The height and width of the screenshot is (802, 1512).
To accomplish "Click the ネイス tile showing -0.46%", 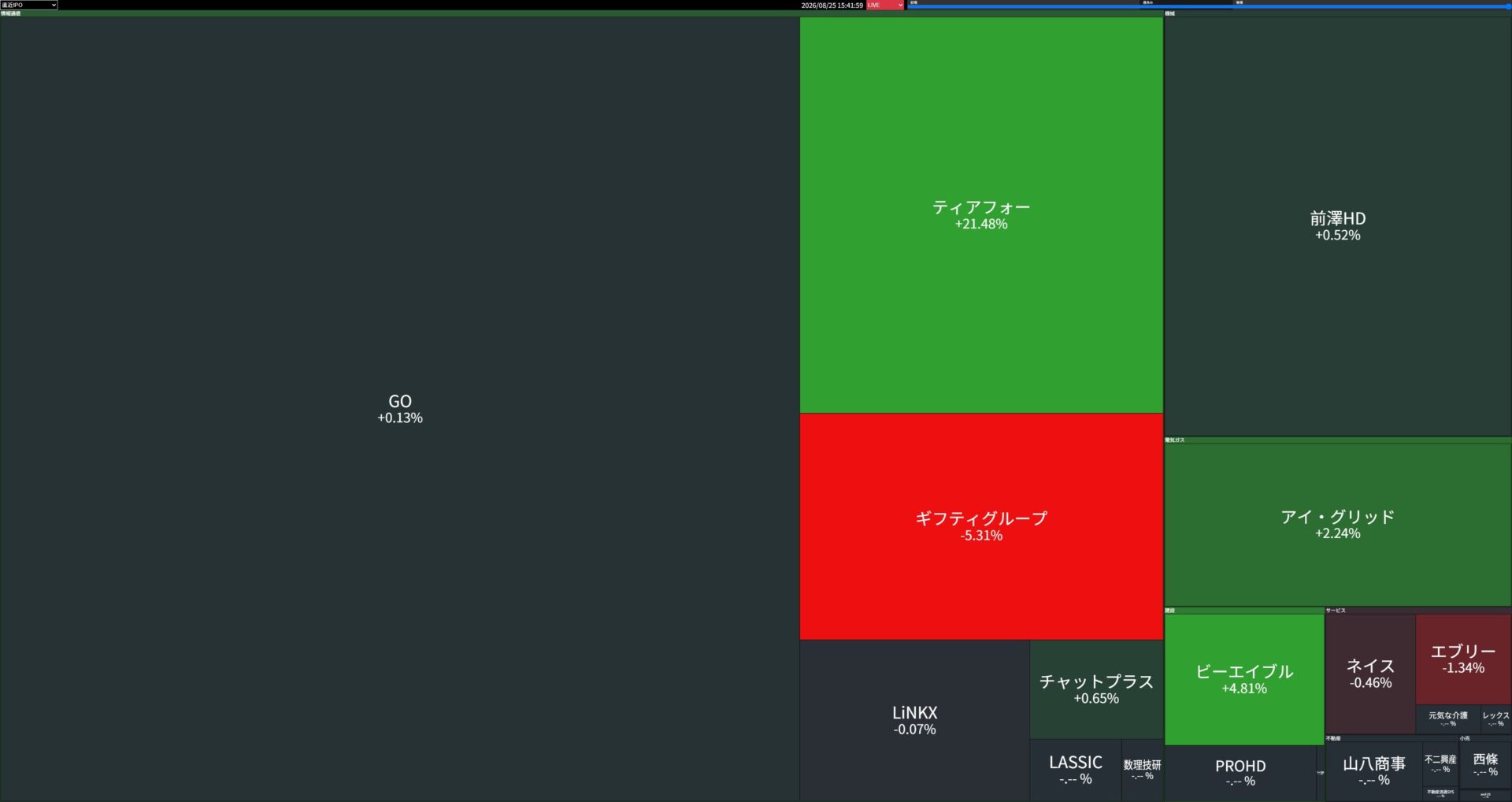I will [x=1370, y=674].
